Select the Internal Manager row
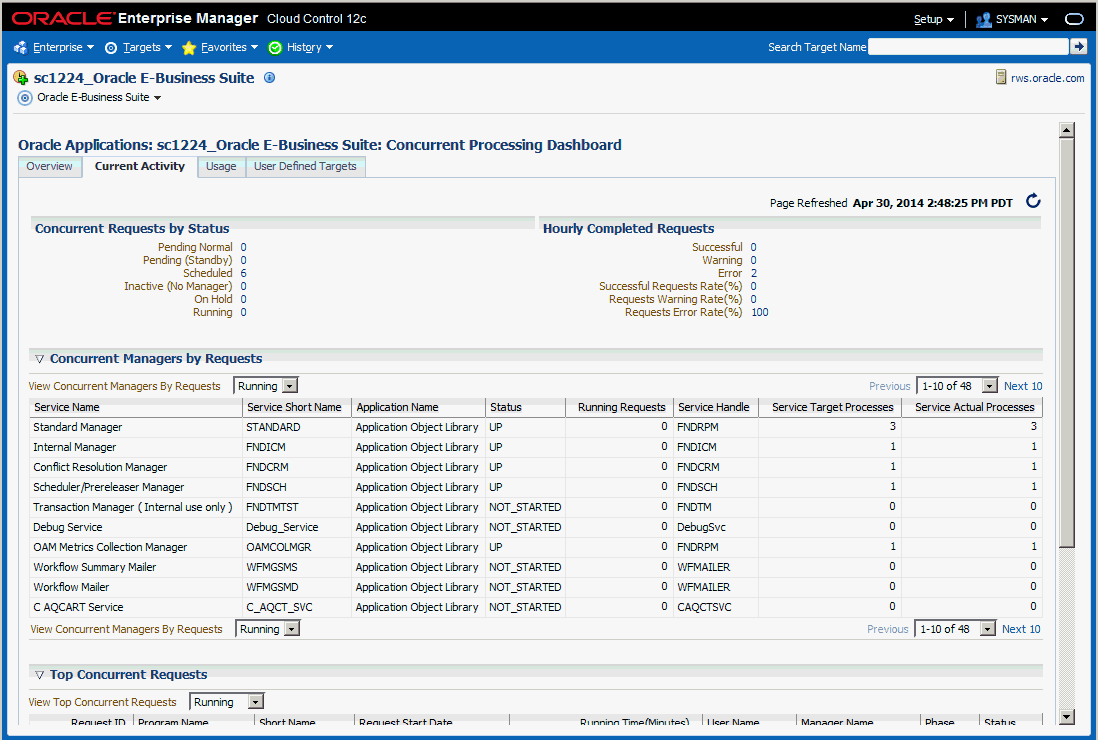Viewport: 1098px width, 740px height. (x=536, y=447)
